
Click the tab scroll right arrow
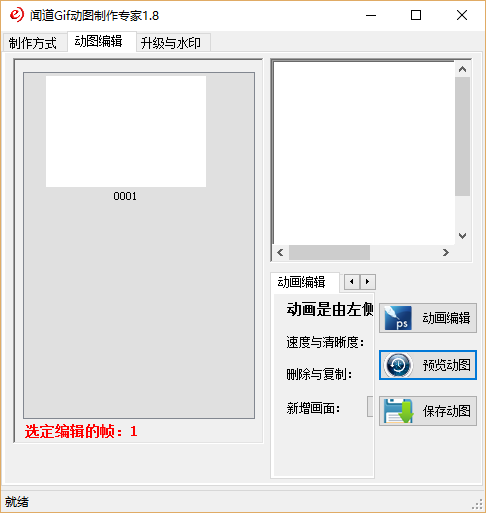point(368,282)
